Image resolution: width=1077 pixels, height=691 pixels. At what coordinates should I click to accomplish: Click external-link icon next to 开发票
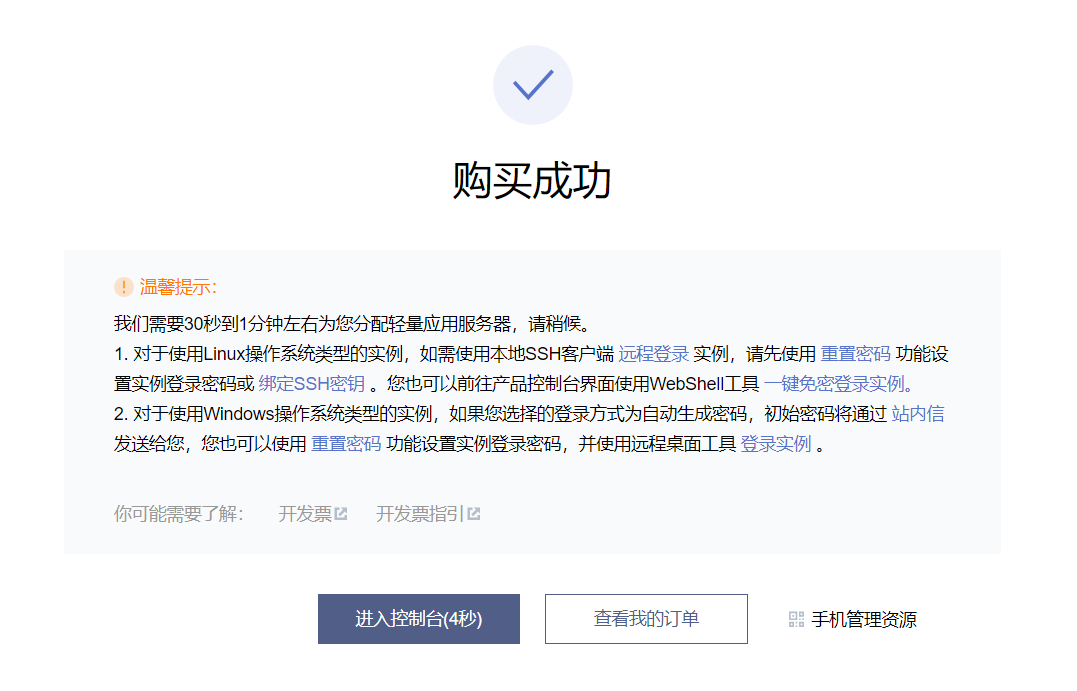coord(341,514)
